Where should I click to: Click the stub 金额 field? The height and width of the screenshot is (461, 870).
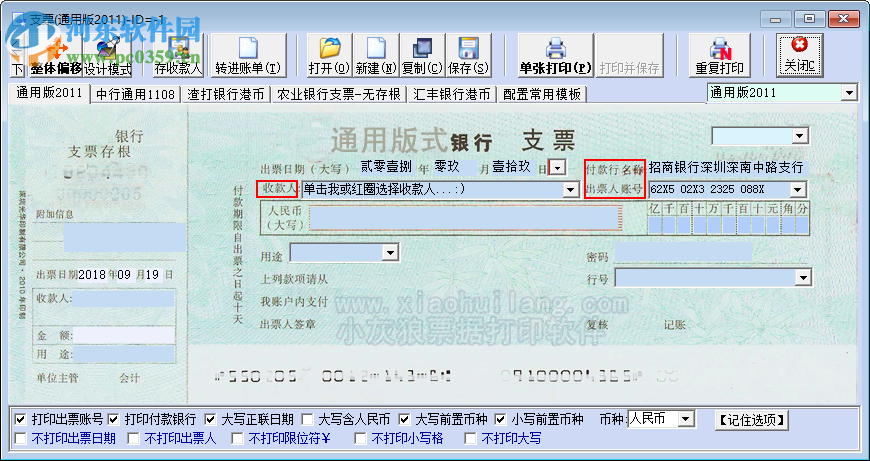(124, 336)
